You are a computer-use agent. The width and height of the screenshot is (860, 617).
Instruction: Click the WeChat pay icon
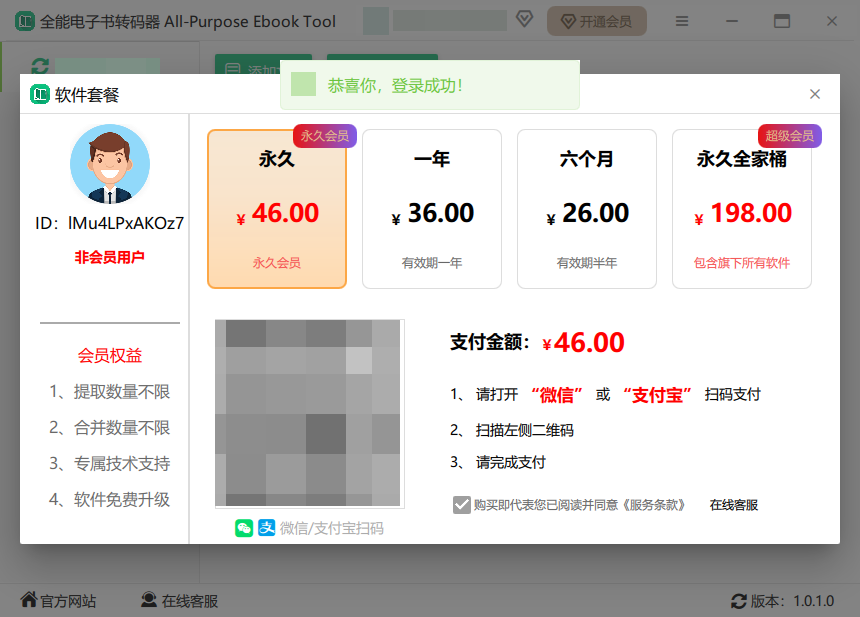[244, 528]
